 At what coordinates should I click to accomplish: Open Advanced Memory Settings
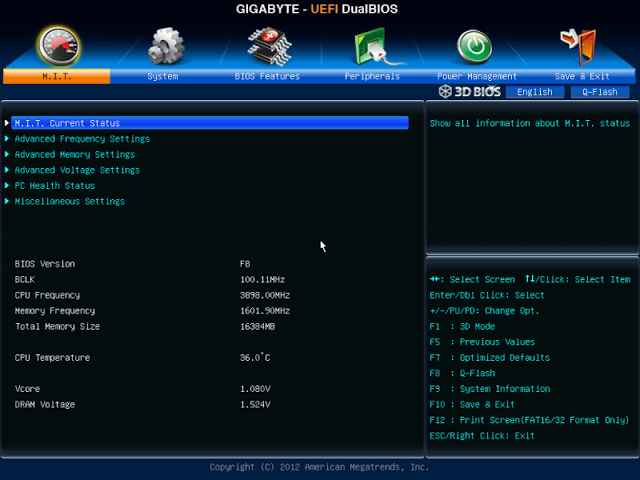click(75, 154)
